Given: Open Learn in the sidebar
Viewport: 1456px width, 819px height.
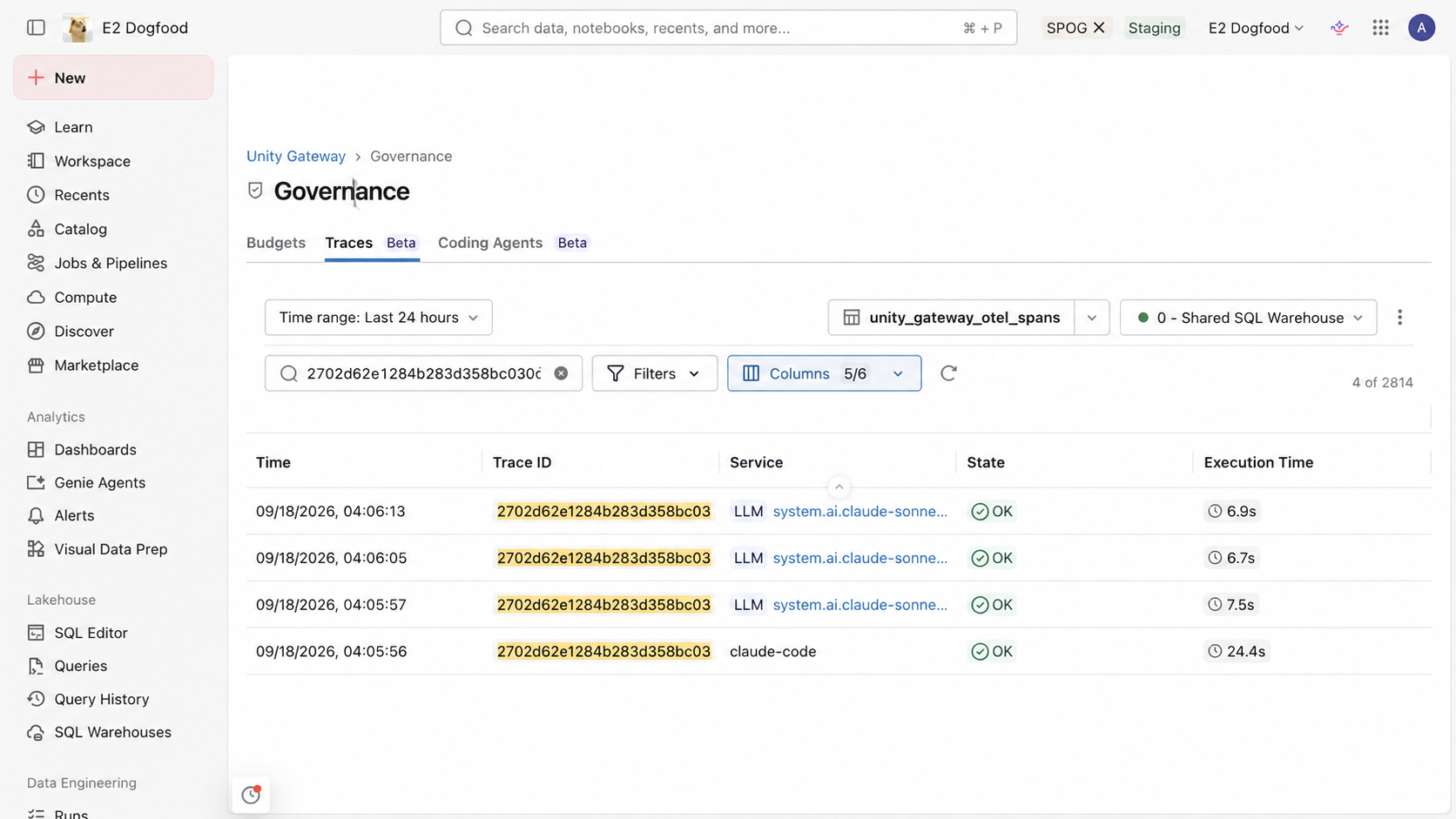Looking at the screenshot, I should pos(73,127).
